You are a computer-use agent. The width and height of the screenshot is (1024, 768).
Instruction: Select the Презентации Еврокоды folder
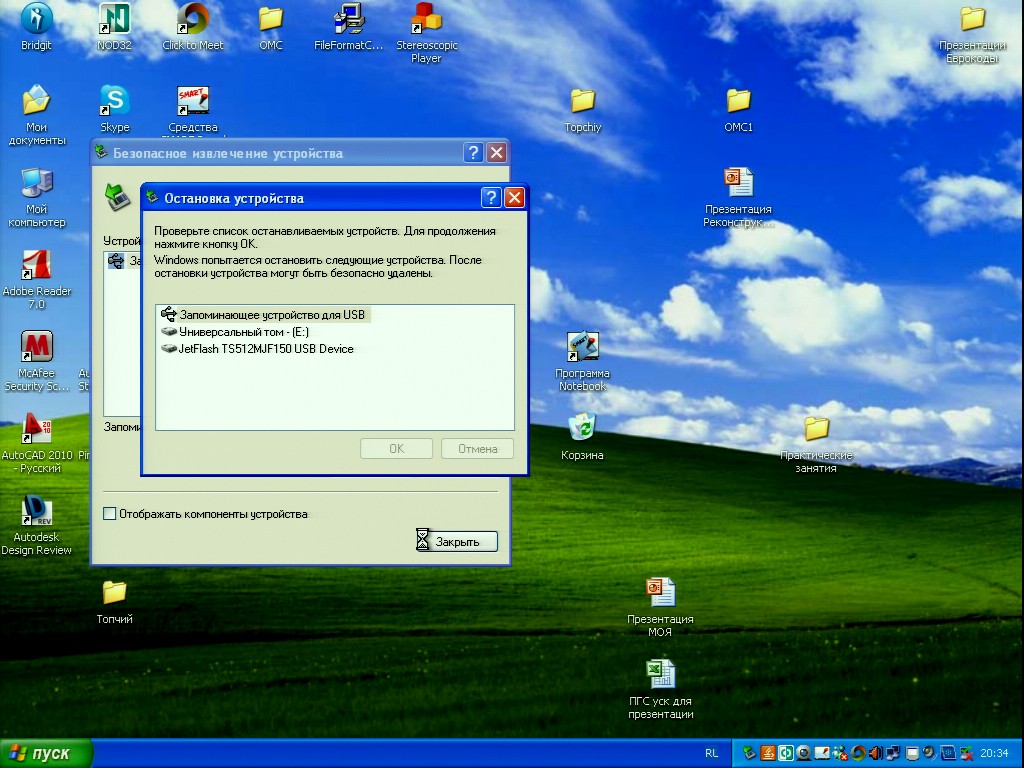coord(972,33)
